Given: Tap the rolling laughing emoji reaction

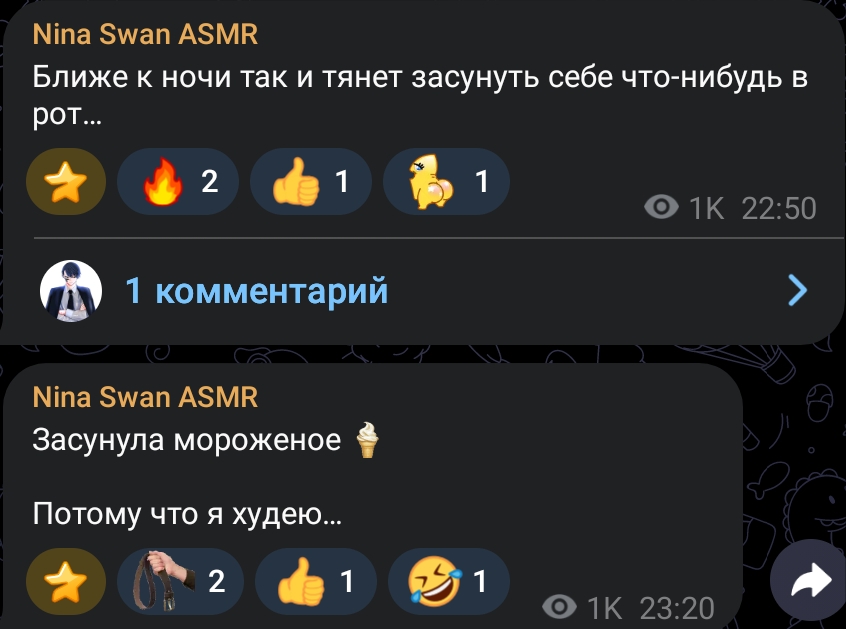Looking at the screenshot, I should pos(449,582).
